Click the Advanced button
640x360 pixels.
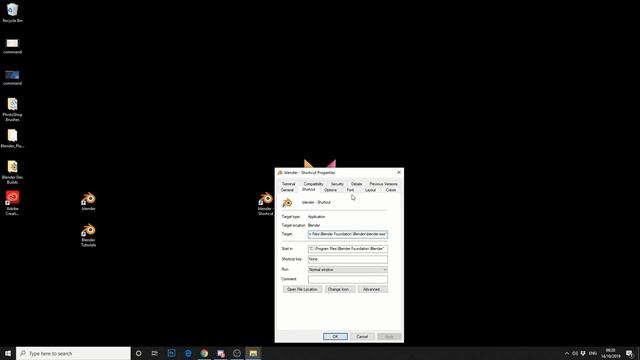pos(373,289)
